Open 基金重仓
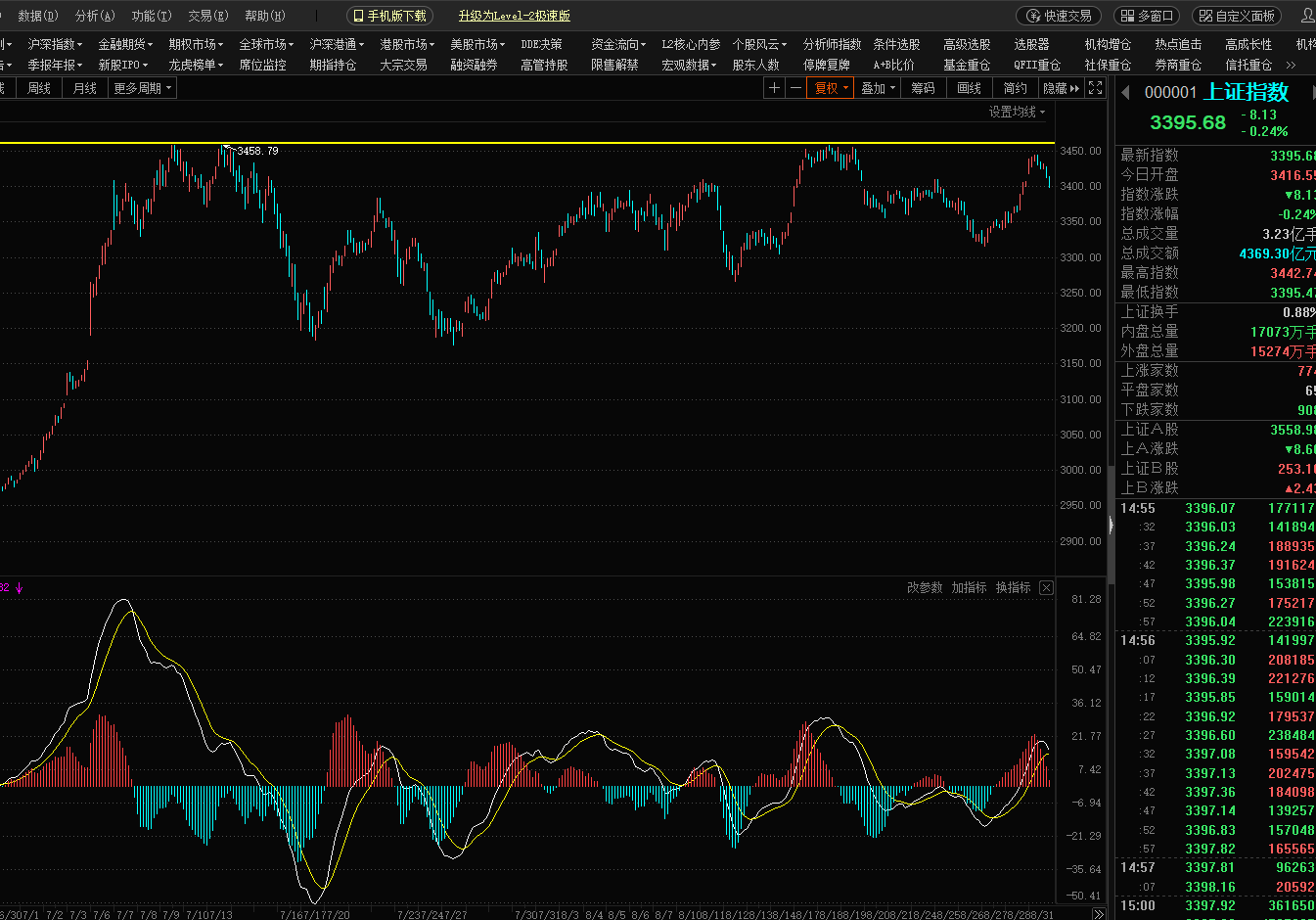The height and width of the screenshot is (920, 1316). click(x=967, y=65)
